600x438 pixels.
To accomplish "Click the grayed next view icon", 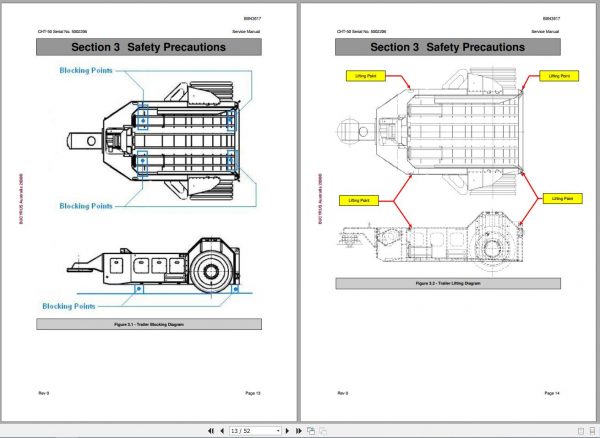I will [323, 431].
